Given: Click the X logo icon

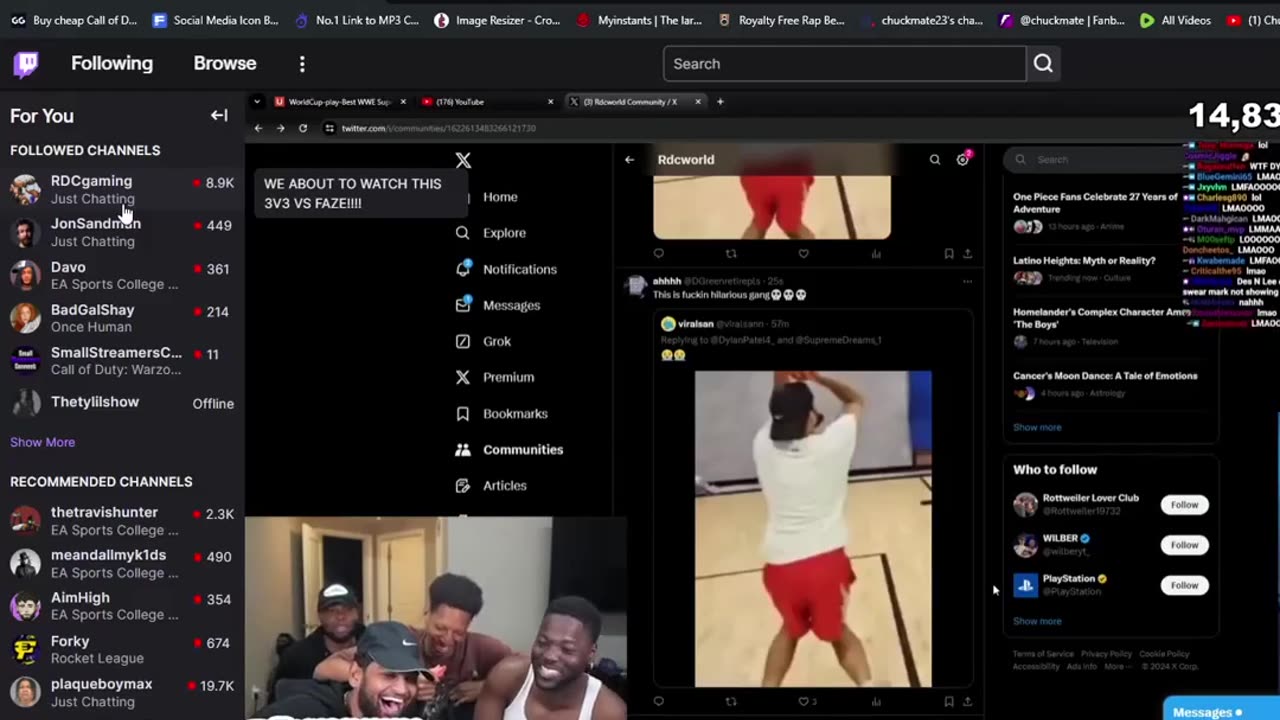Looking at the screenshot, I should [463, 160].
